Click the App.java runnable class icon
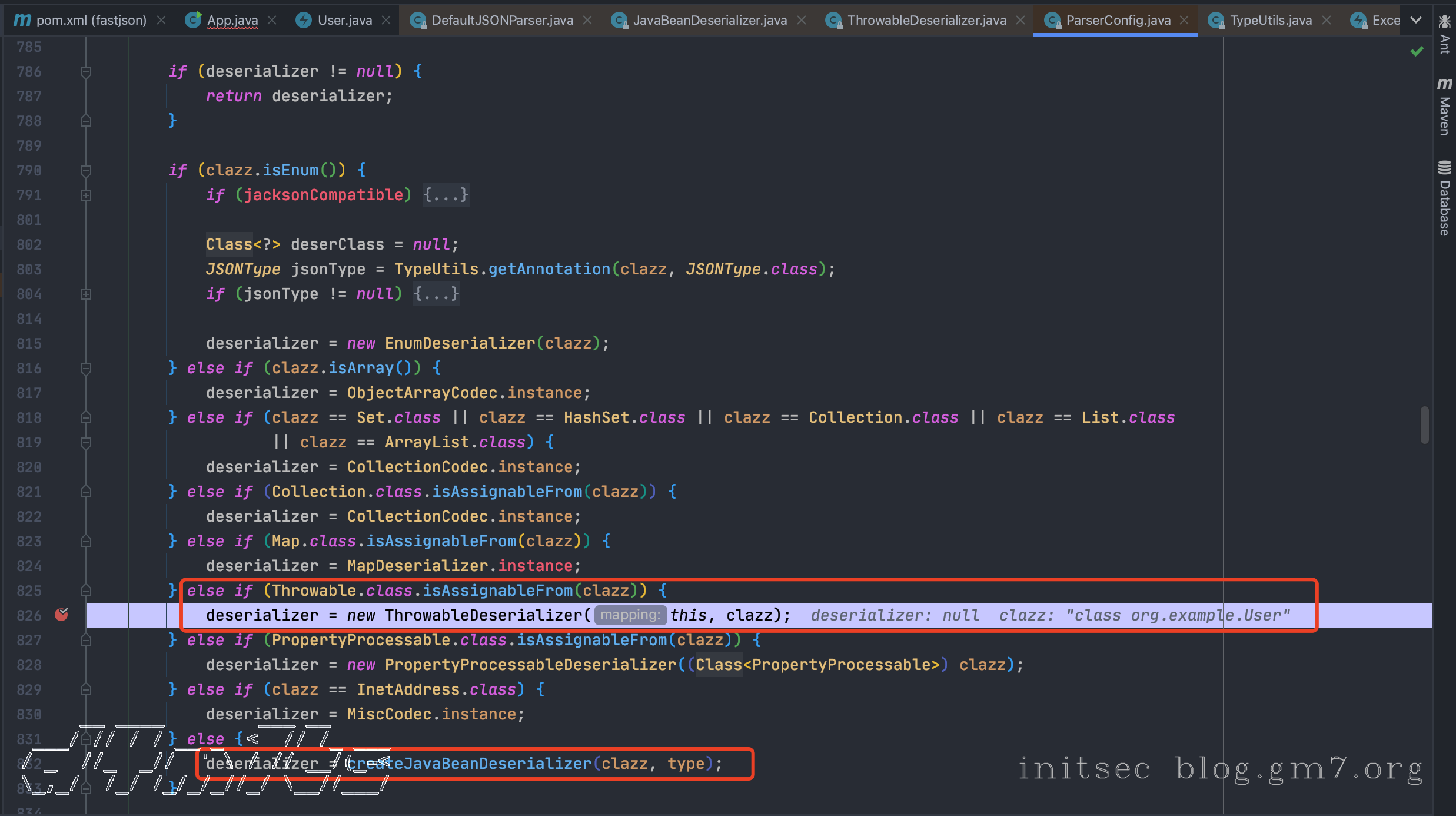 pos(193,20)
